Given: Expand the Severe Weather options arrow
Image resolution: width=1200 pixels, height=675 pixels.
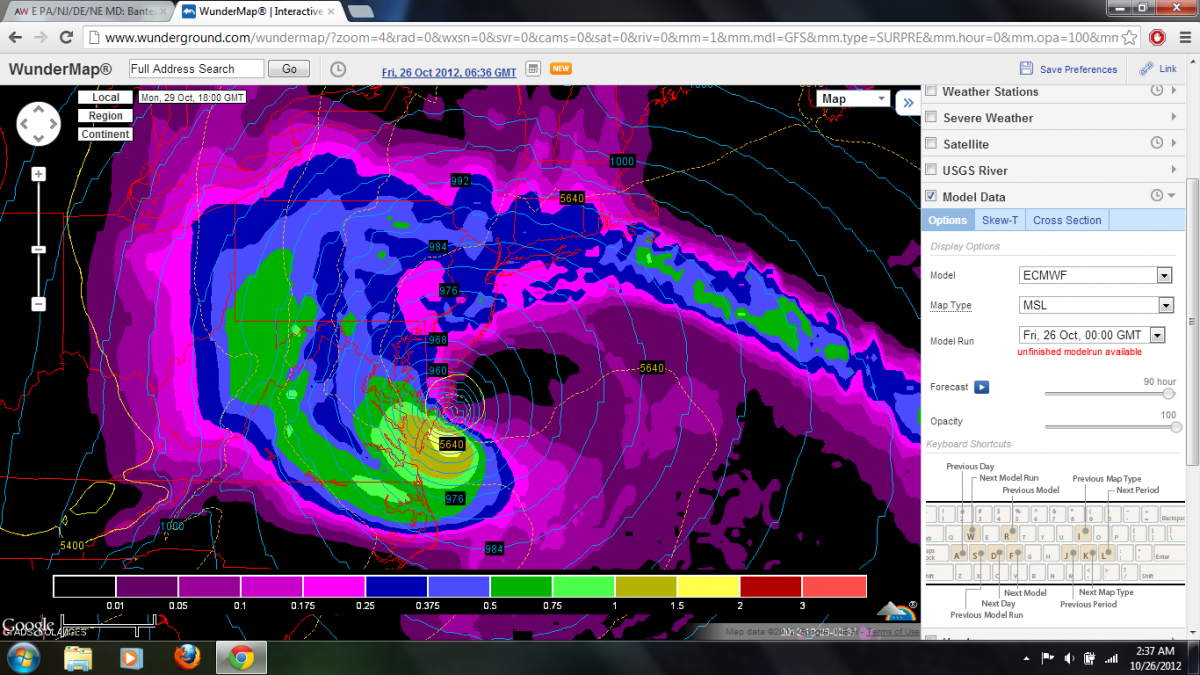Looking at the screenshot, I should 1173,117.
